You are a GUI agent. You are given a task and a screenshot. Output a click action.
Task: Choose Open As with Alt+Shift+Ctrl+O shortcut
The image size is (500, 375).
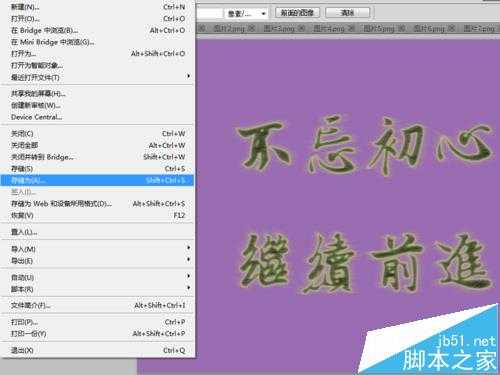pyautogui.click(x=97, y=53)
